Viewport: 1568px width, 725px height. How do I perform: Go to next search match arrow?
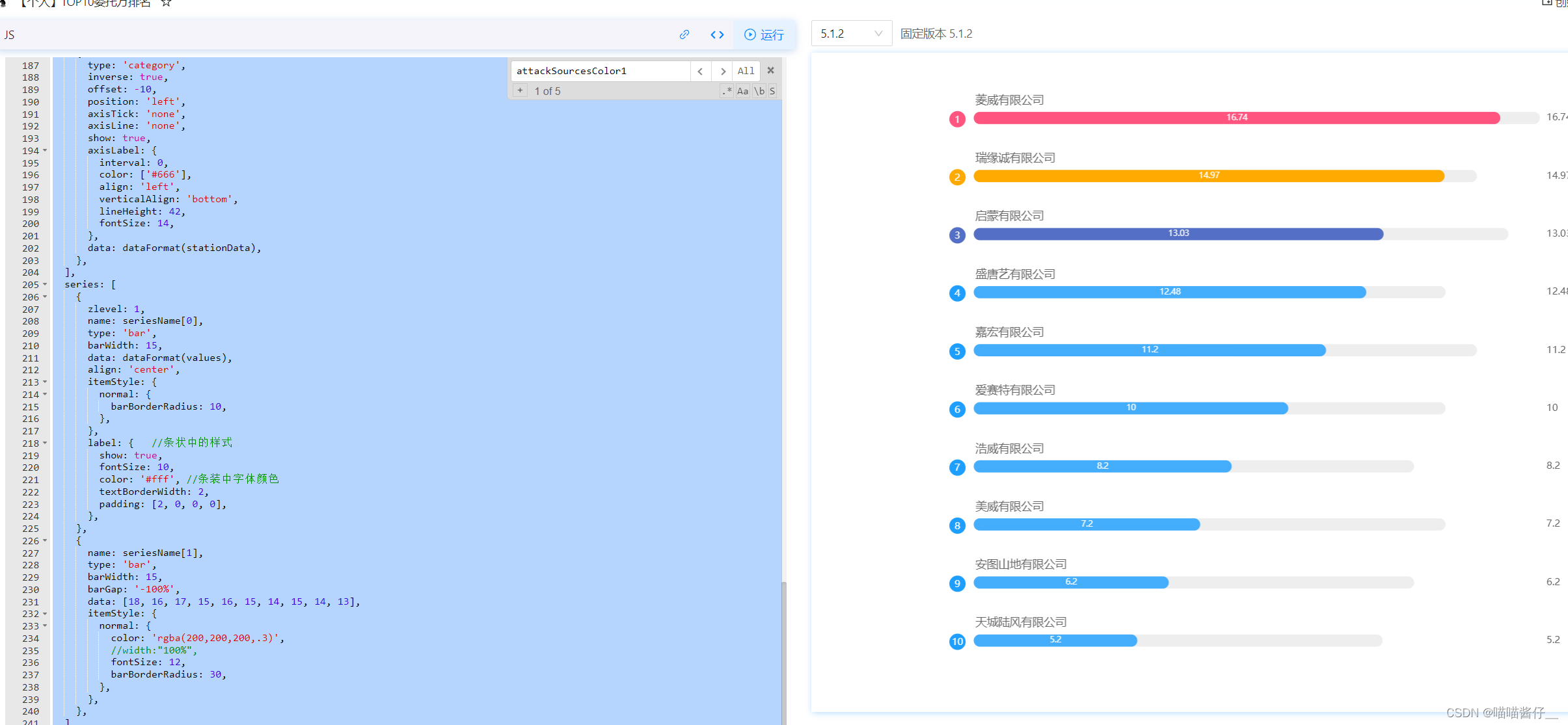pyautogui.click(x=722, y=71)
